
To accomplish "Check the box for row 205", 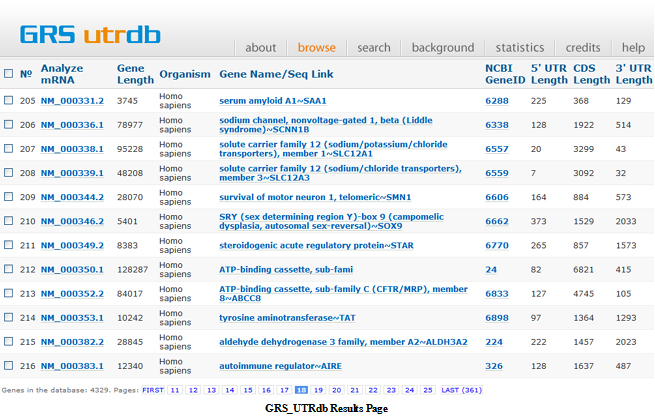I will coord(9,101).
